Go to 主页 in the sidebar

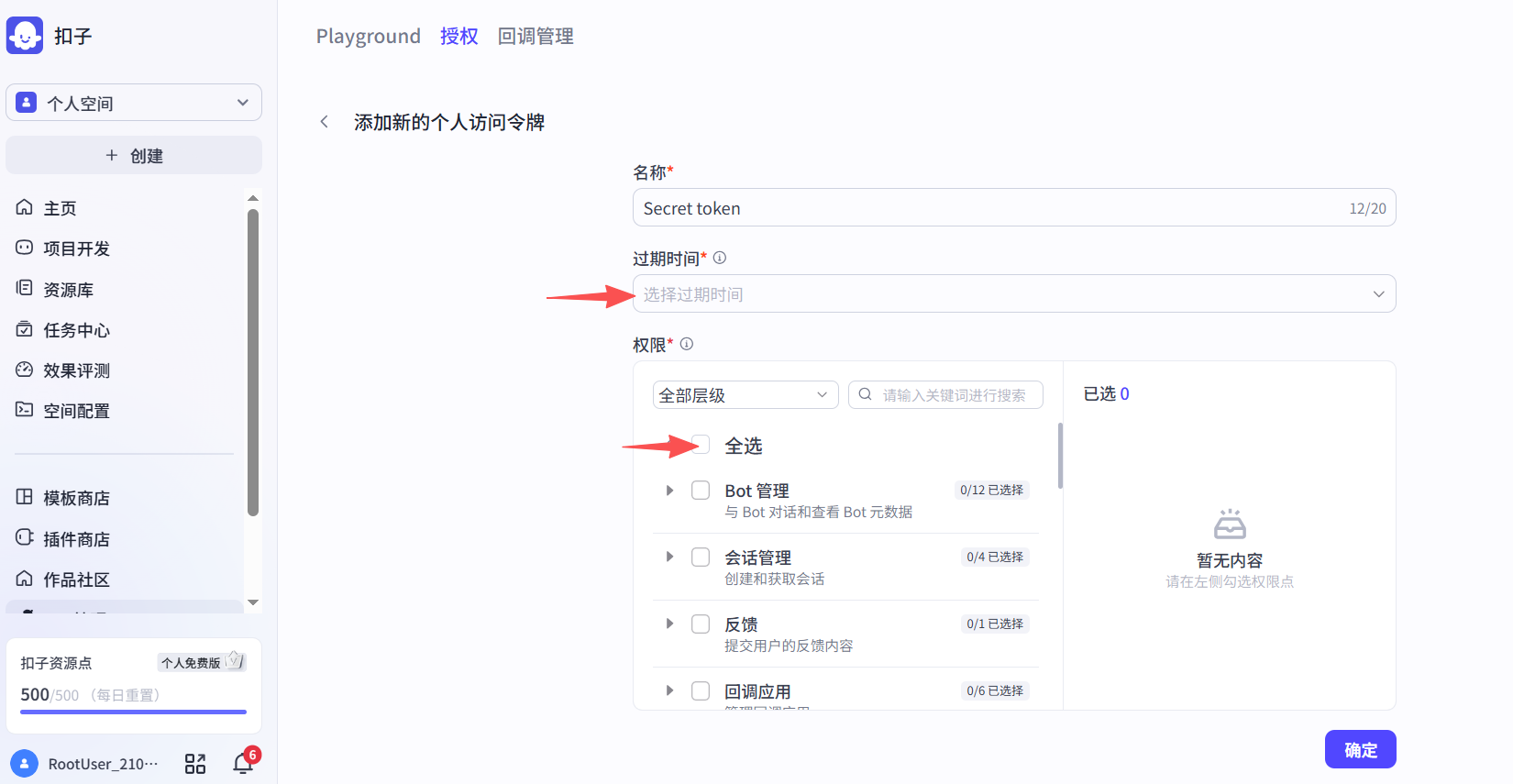60,208
